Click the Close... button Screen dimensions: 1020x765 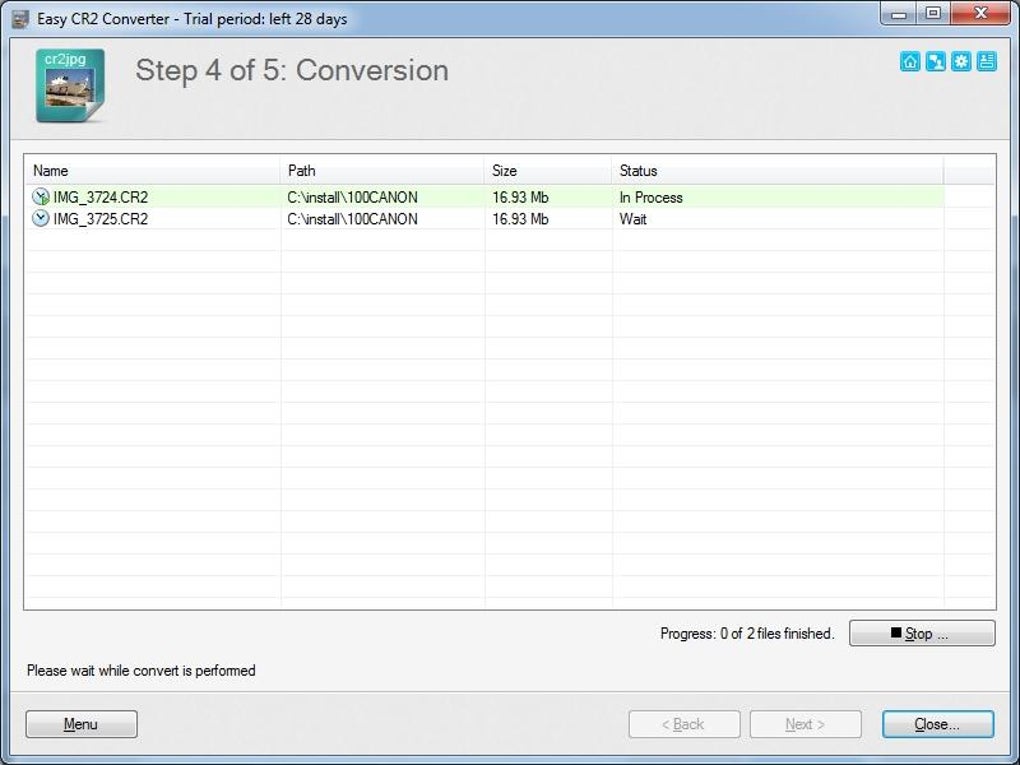click(937, 724)
